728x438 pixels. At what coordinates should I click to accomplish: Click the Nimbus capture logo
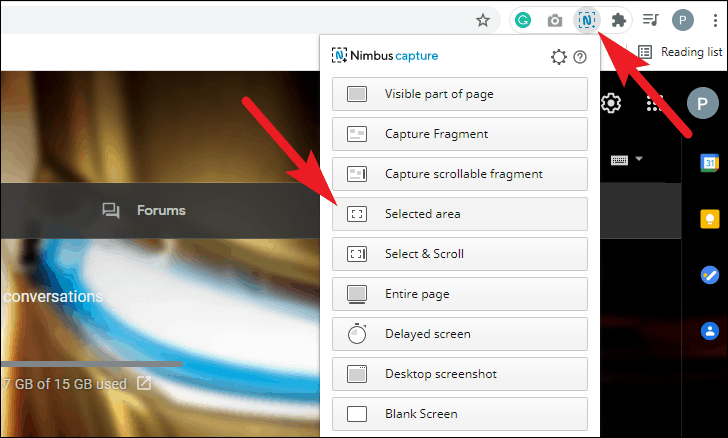coord(384,56)
